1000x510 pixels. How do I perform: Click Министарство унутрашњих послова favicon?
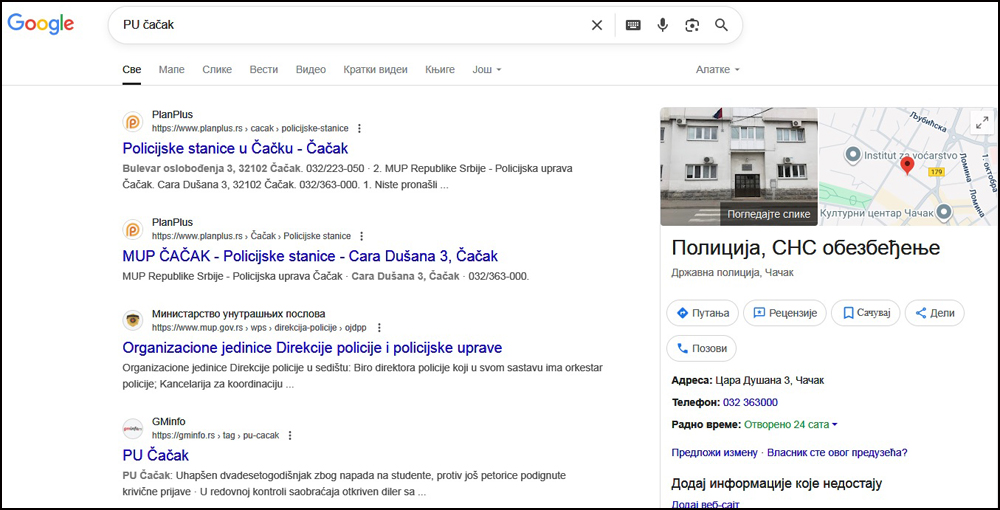(133, 321)
